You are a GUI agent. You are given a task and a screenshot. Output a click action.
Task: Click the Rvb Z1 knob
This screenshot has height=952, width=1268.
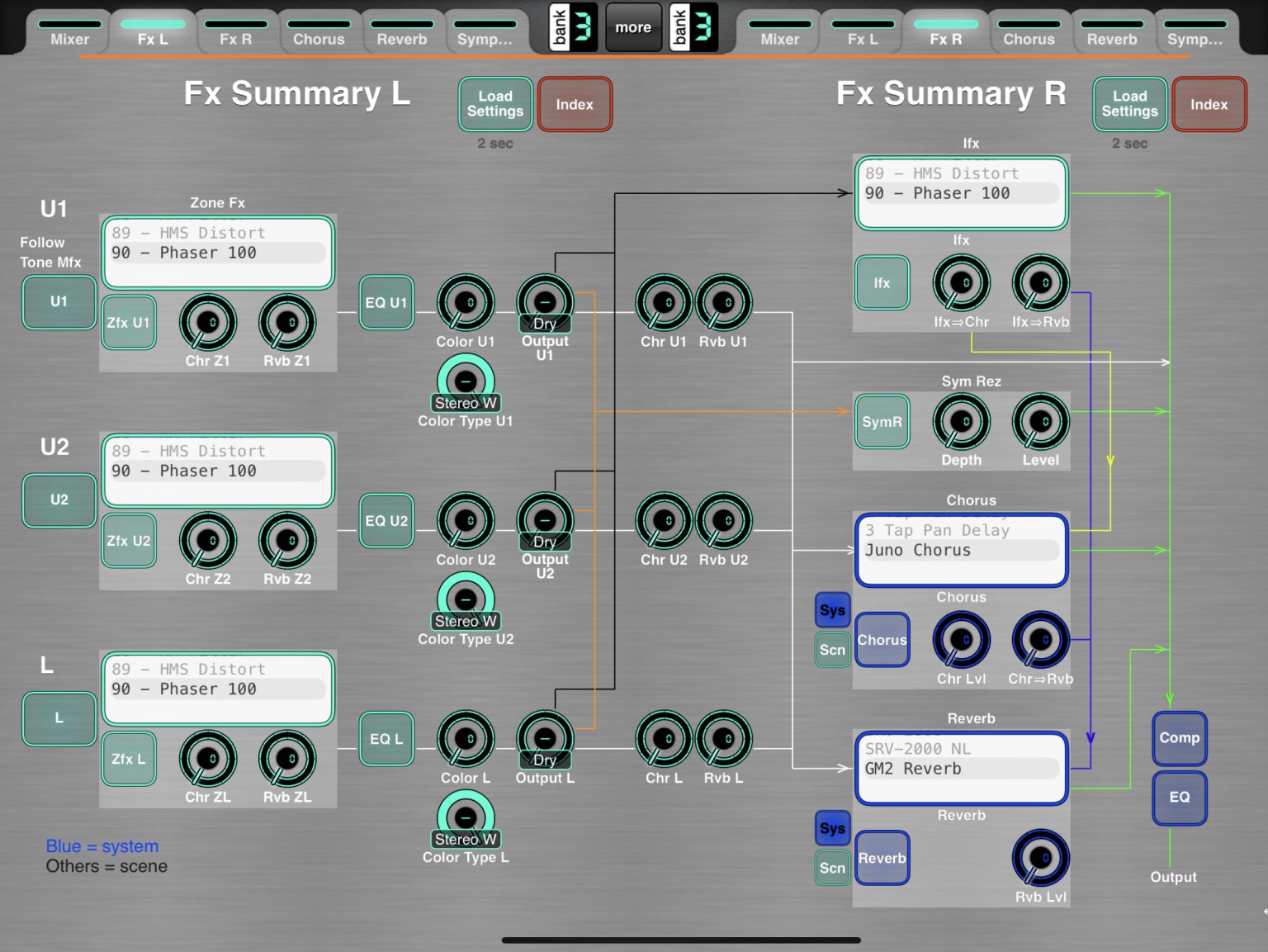[287, 322]
